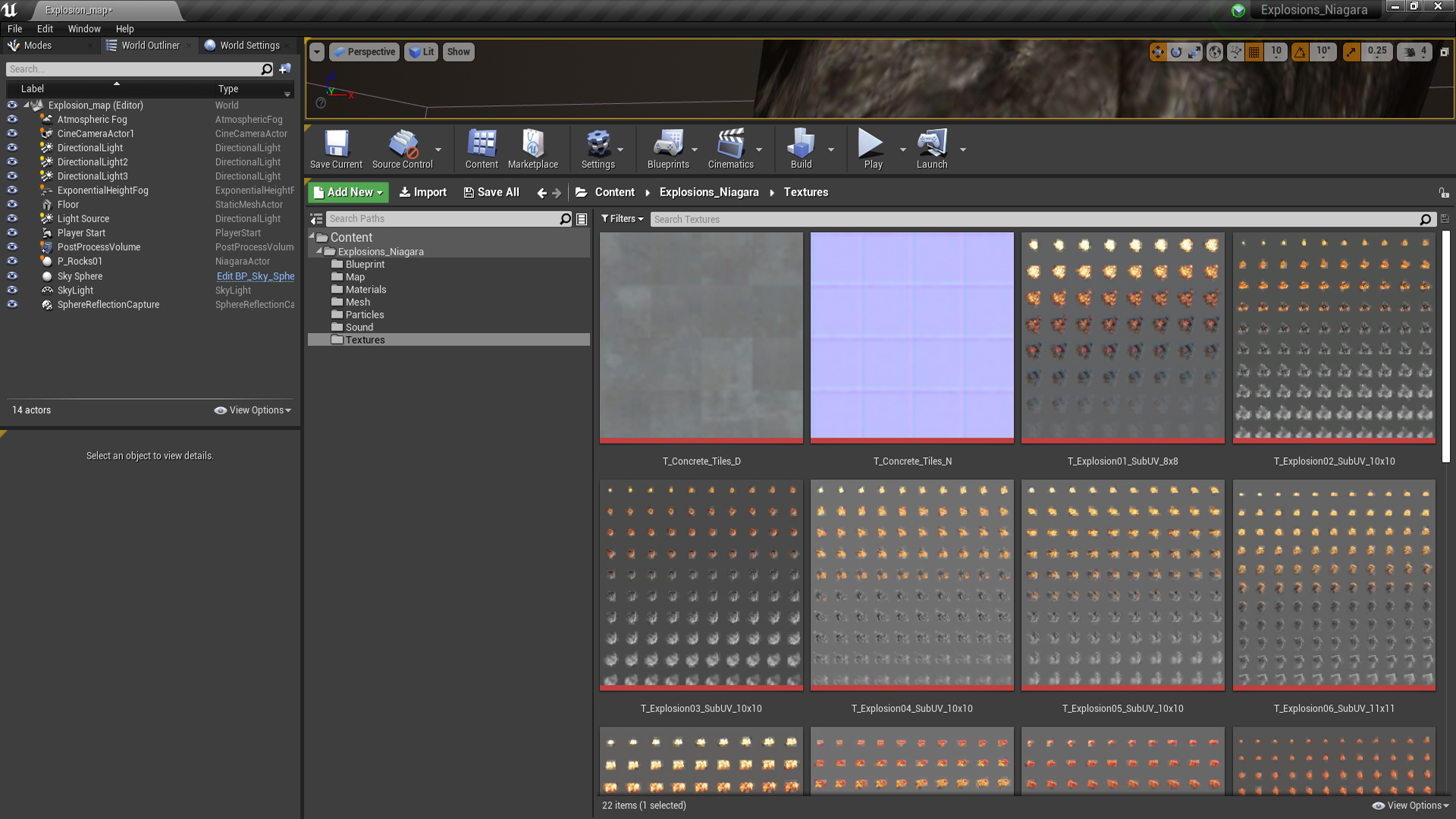Click the Launch project icon
Image resolution: width=1456 pixels, height=819 pixels.
tap(932, 149)
